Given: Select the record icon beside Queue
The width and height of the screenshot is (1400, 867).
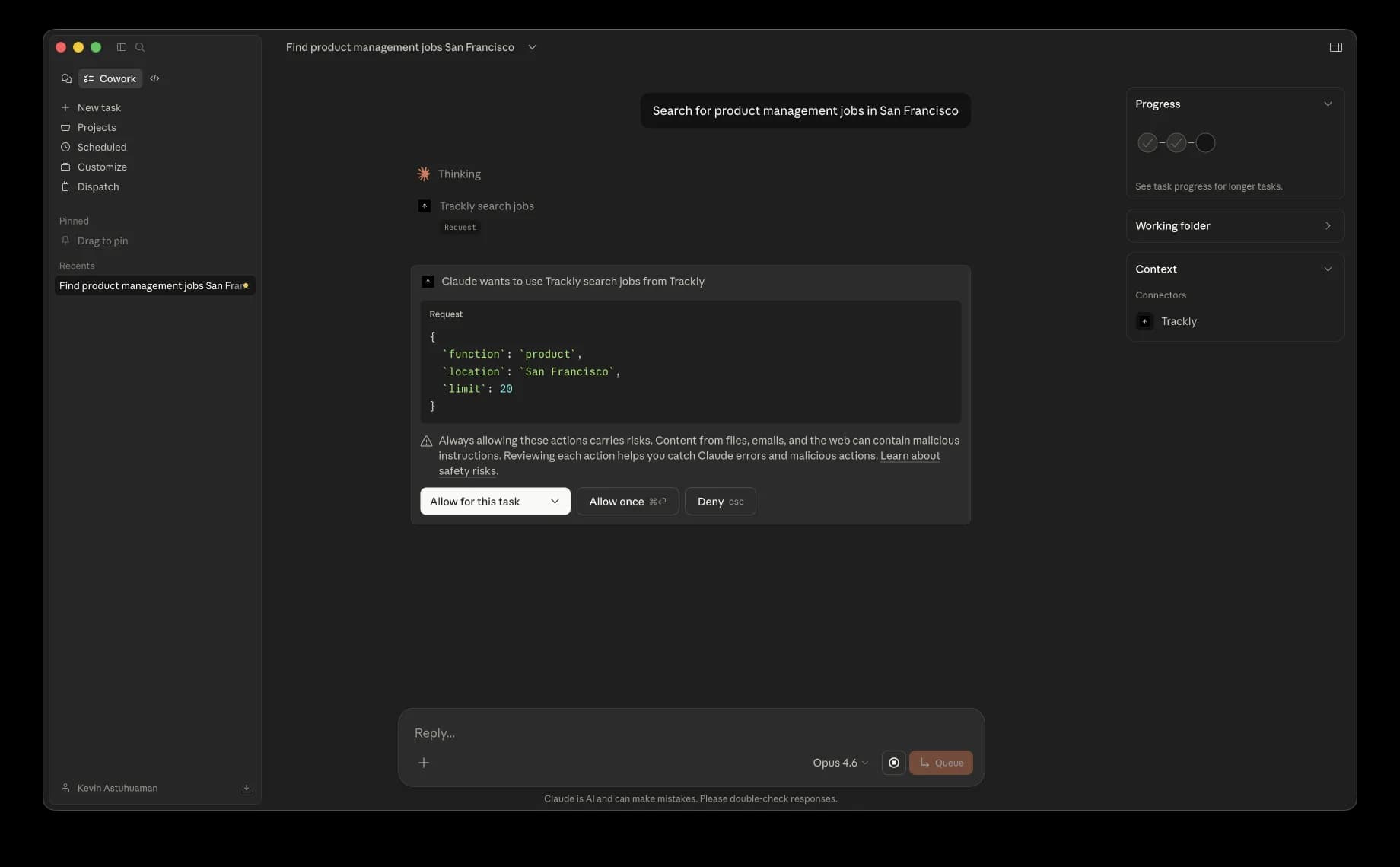Looking at the screenshot, I should pyautogui.click(x=893, y=763).
